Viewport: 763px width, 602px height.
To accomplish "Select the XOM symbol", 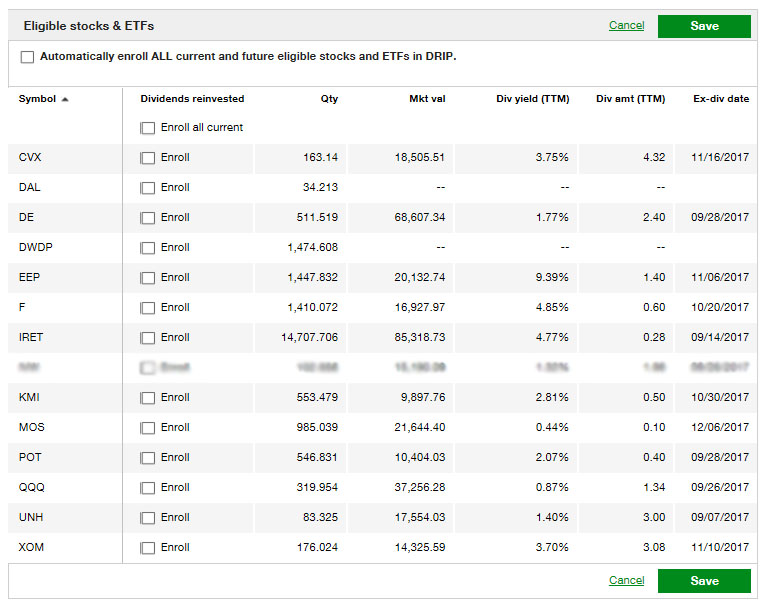I will pyautogui.click(x=31, y=547).
